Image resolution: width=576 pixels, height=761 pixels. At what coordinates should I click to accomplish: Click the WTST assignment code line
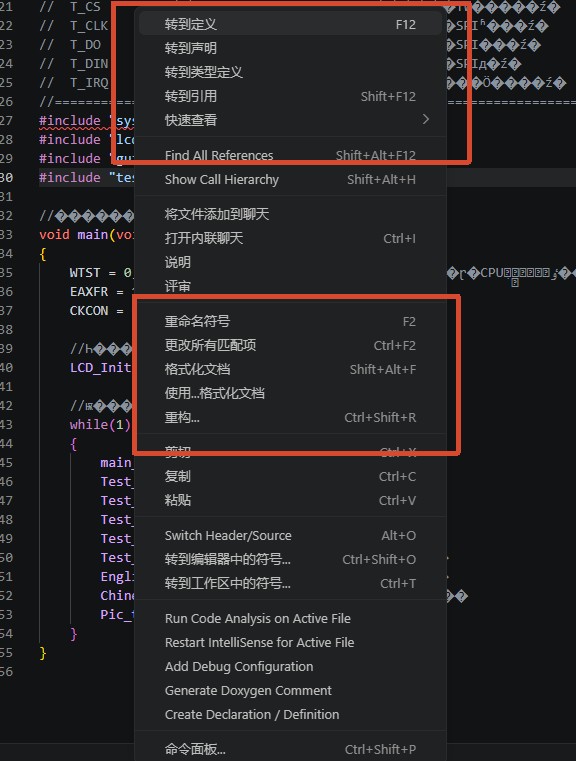101,272
